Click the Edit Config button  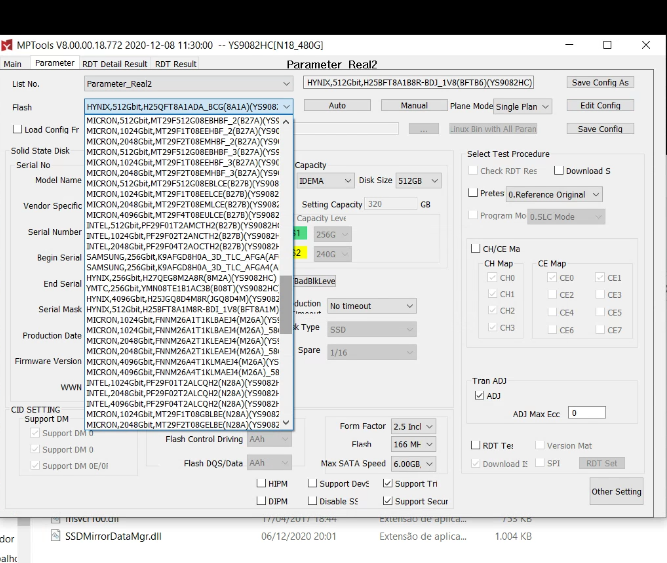pyautogui.click(x=600, y=105)
